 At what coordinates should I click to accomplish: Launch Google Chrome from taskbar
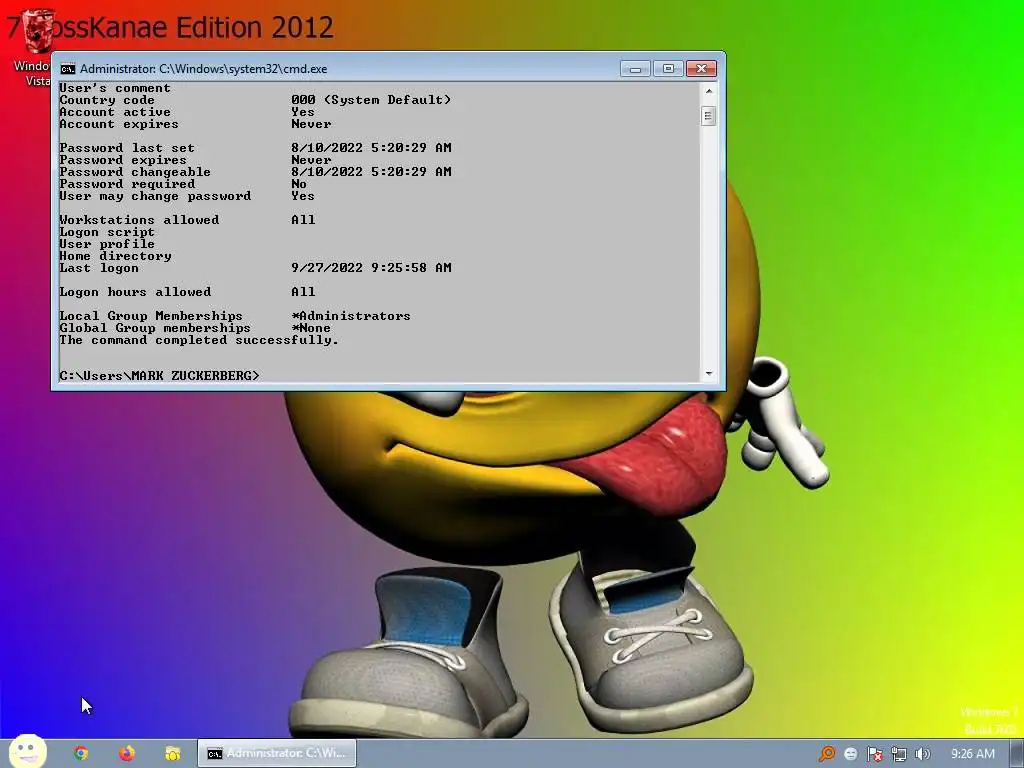[81, 754]
